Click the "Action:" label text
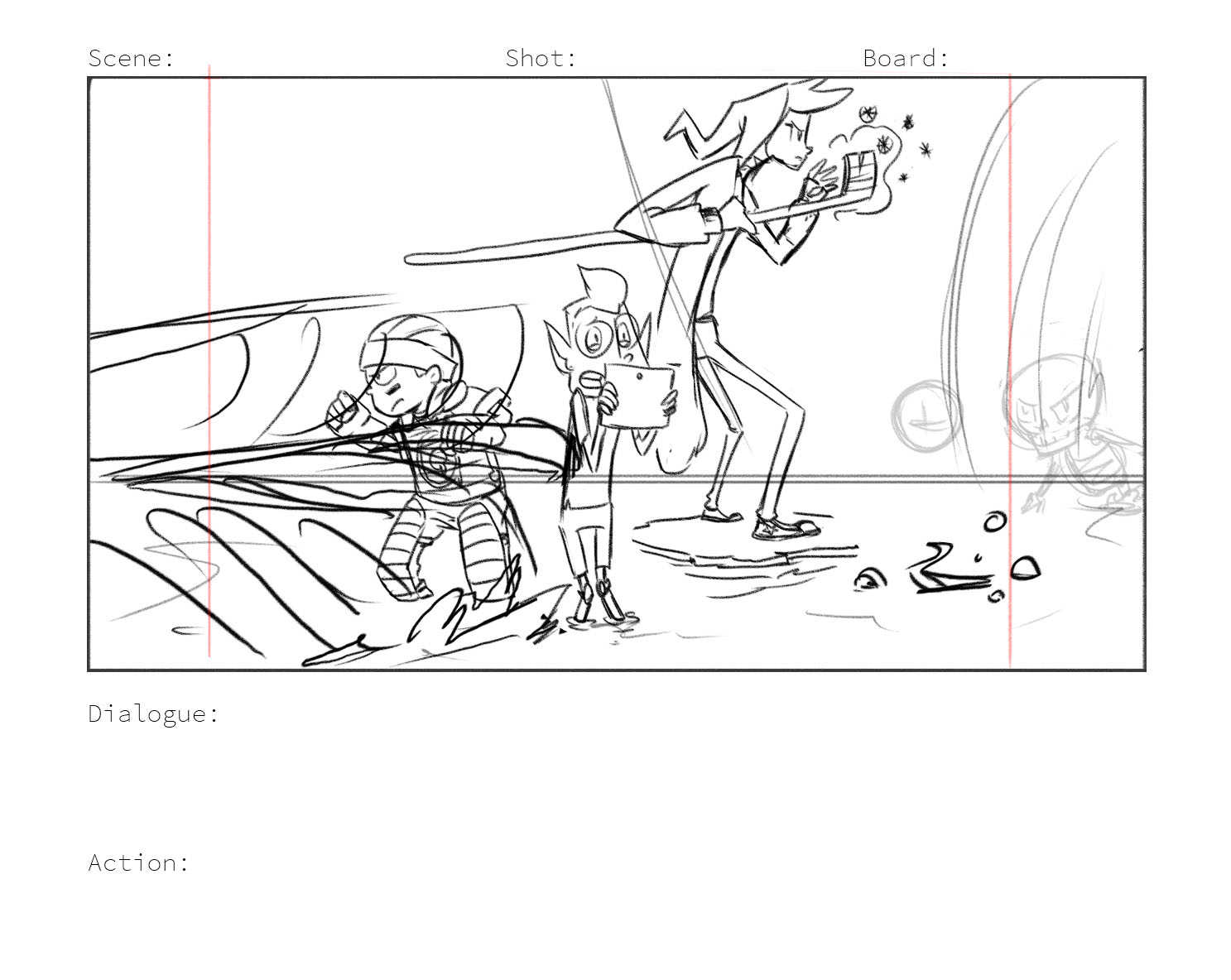Screen dimensions: 1231x980 pos(139,862)
